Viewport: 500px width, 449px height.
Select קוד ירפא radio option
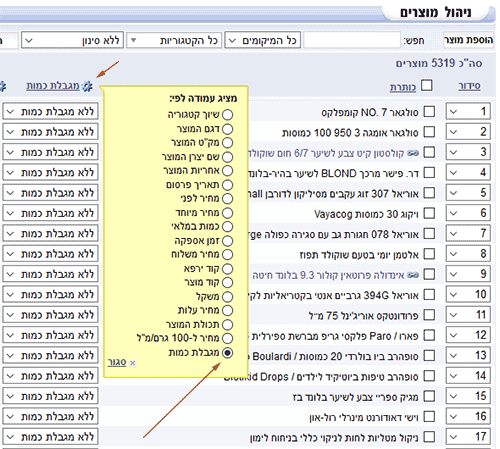227,269
